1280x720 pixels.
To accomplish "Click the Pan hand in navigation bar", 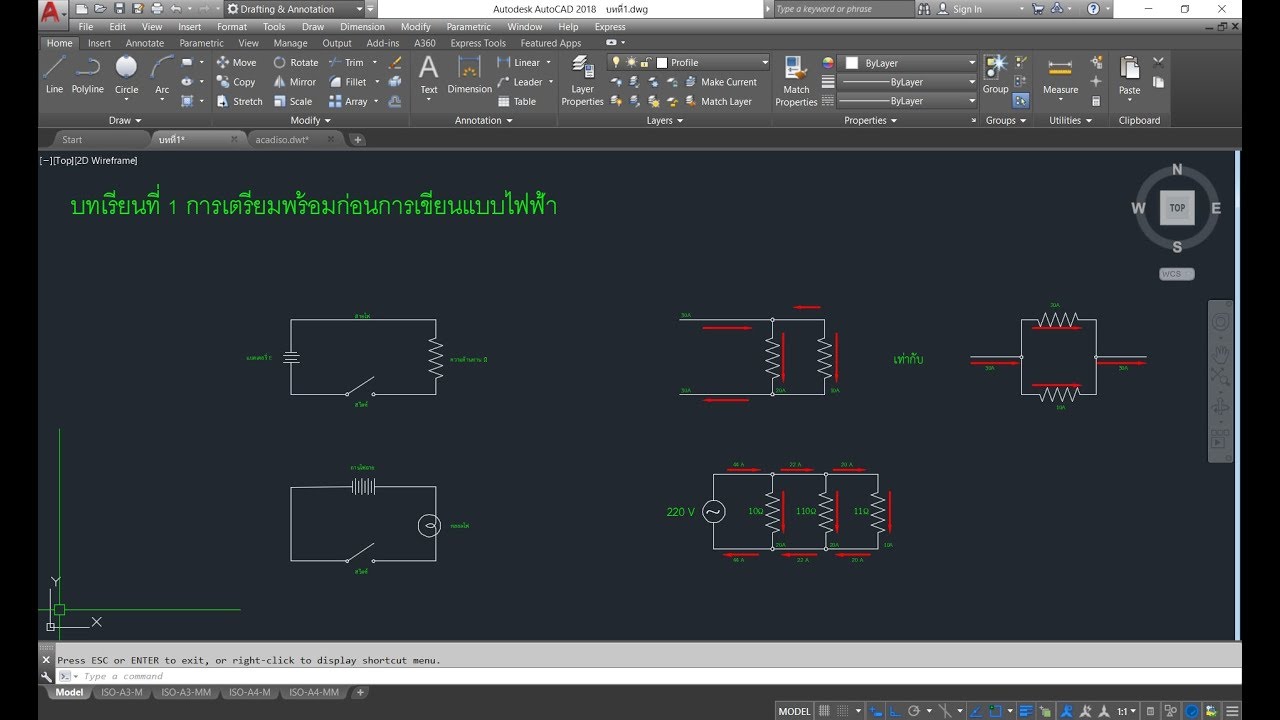I will 1220,354.
